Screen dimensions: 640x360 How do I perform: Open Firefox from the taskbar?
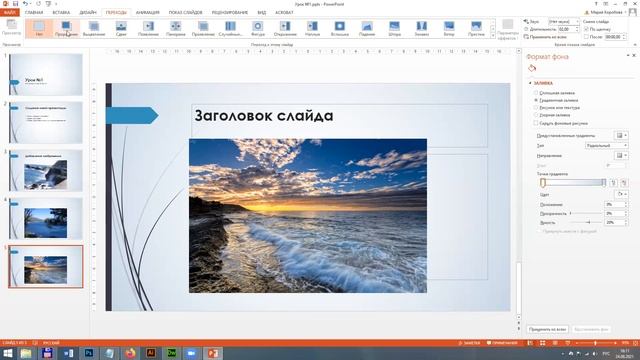point(130,353)
